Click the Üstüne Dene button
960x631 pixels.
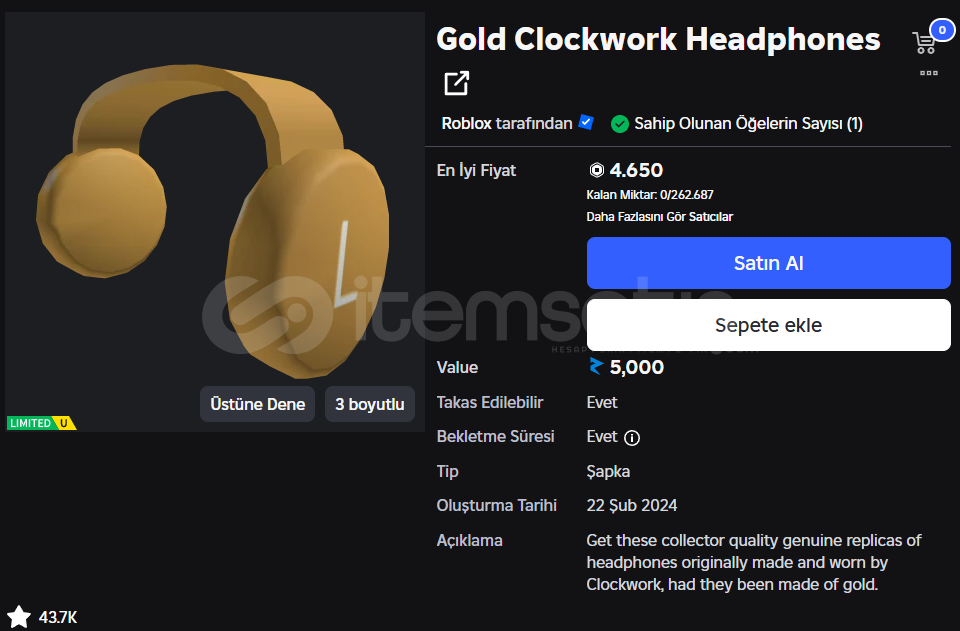click(257, 404)
